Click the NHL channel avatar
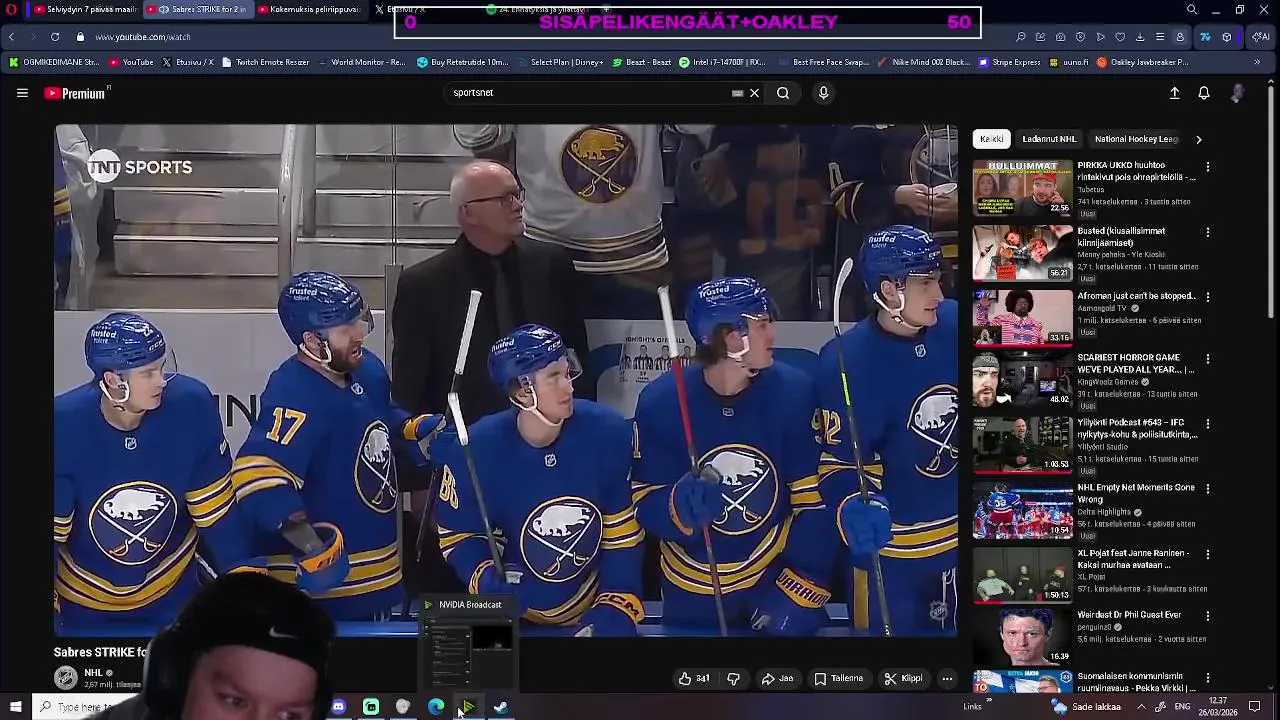 click(x=66, y=678)
